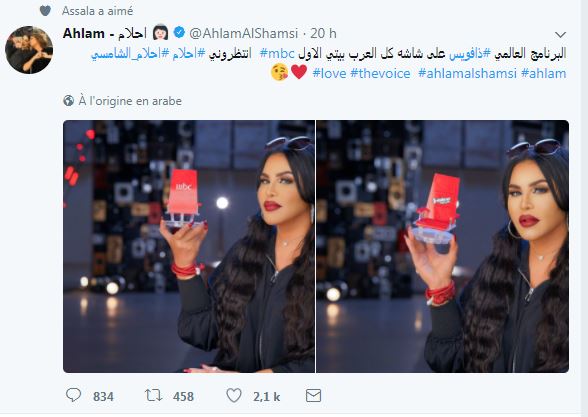Viewport: 588px width, 417px height.
Task: Click À l'origine en arabe translation text
Action: pos(130,101)
